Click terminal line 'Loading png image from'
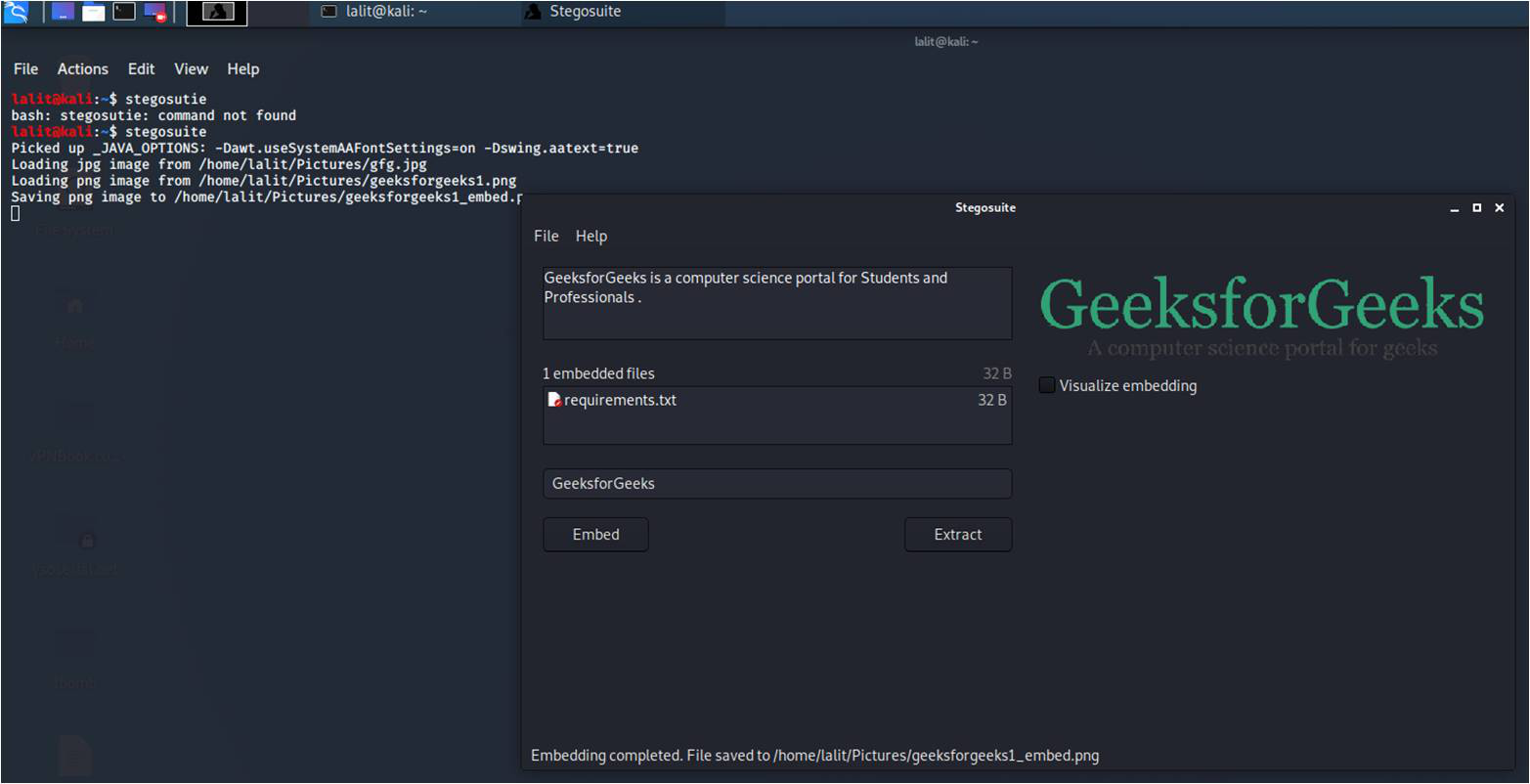The image size is (1530, 784). pos(264,181)
